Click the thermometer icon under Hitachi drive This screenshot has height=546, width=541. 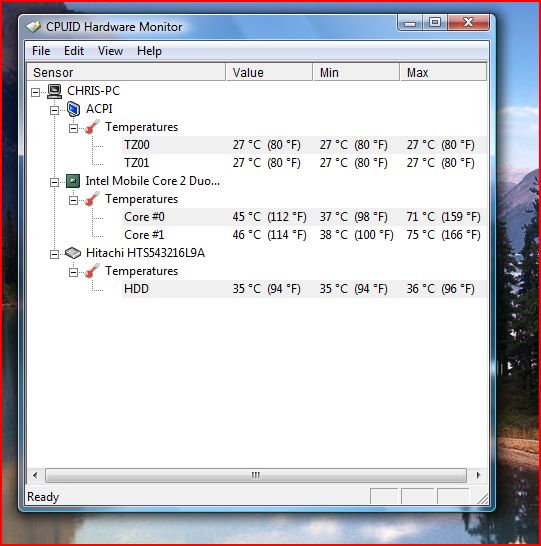click(92, 271)
